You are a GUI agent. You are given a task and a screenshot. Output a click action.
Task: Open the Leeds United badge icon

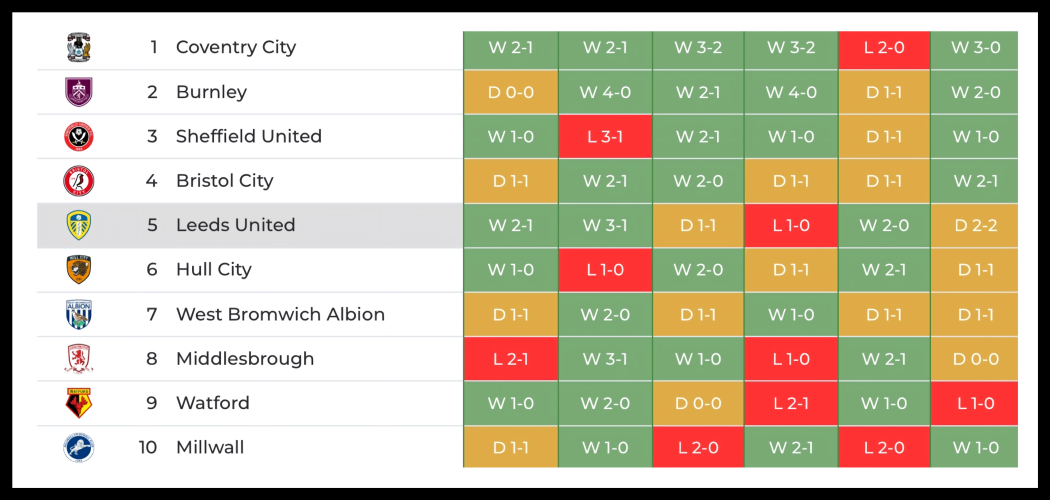[x=79, y=225]
